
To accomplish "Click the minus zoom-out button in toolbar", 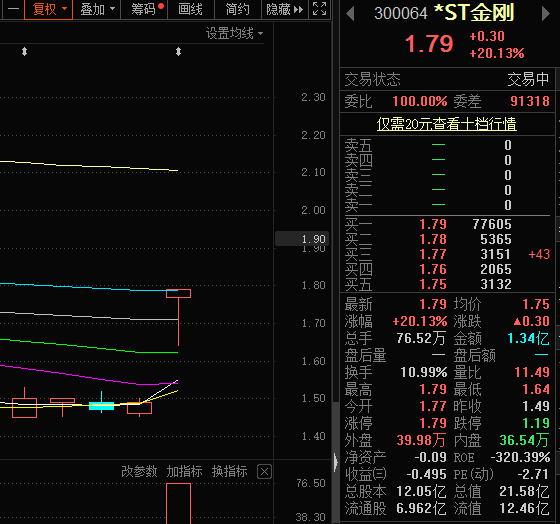I will pyautogui.click(x=13, y=9).
